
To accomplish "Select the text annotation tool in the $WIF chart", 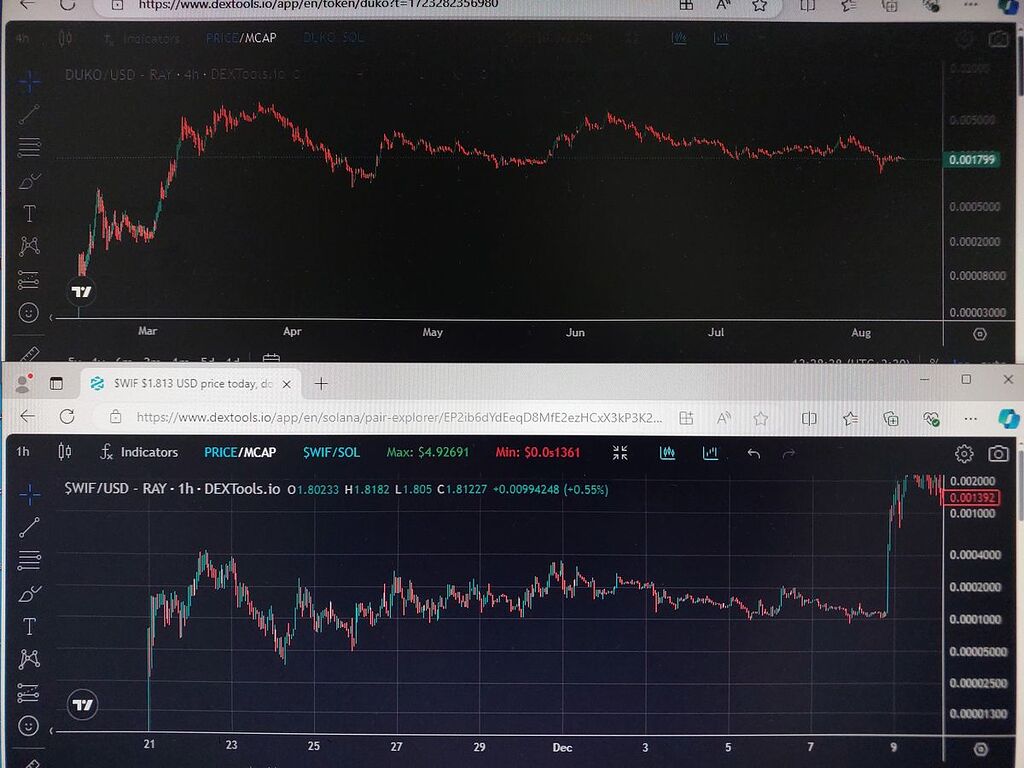I will coord(29,627).
